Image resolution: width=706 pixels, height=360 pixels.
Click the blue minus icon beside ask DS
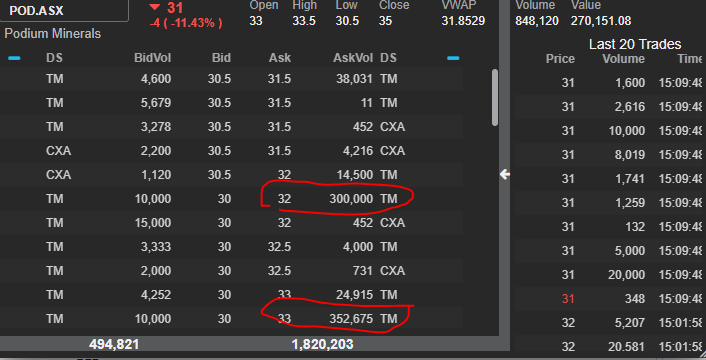tap(453, 58)
